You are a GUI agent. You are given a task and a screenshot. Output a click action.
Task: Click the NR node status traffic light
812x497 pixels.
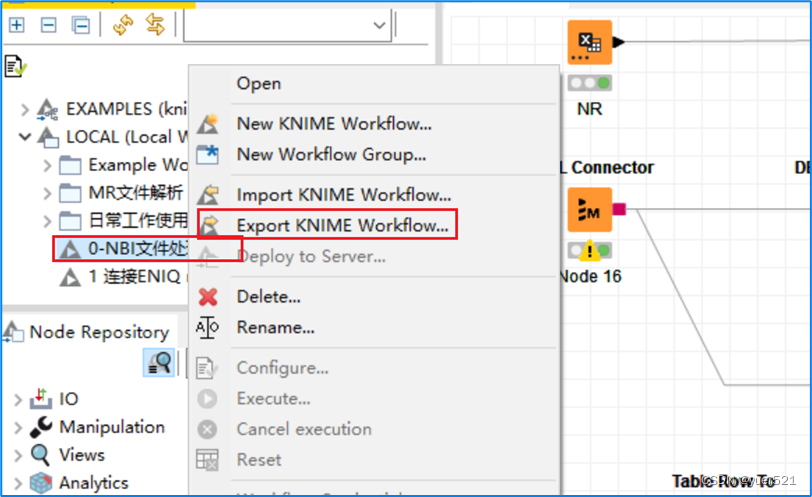pos(590,83)
